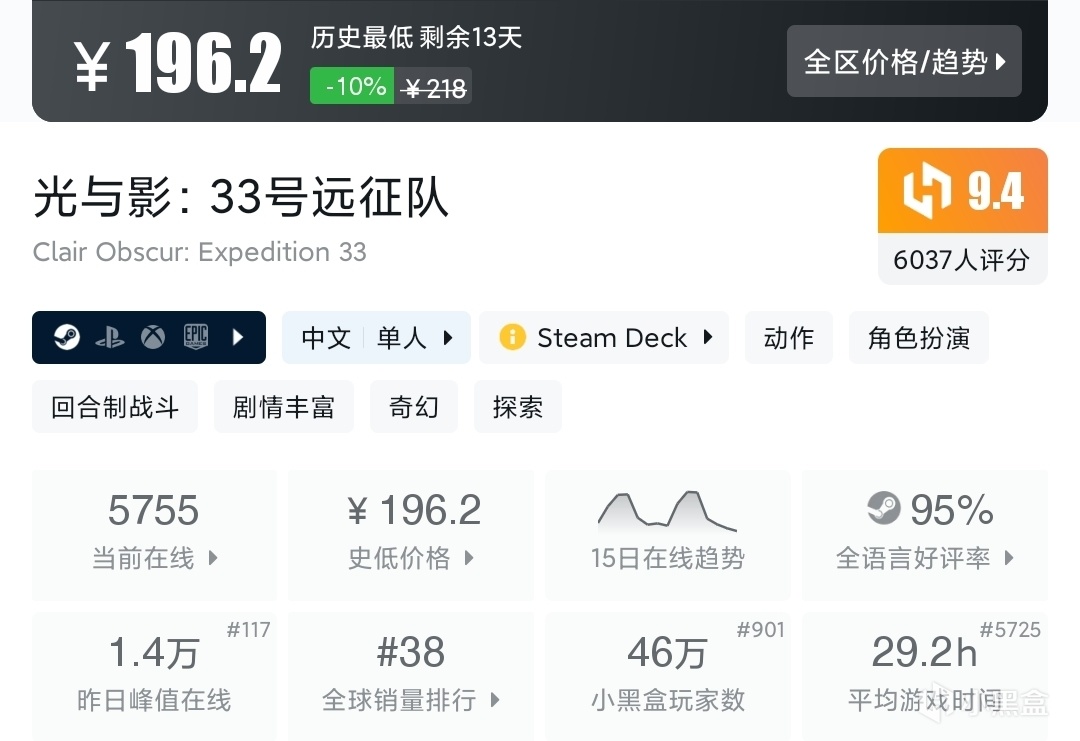Click the Steam logo beside 95%
Image resolution: width=1080 pixels, height=741 pixels.
click(884, 509)
